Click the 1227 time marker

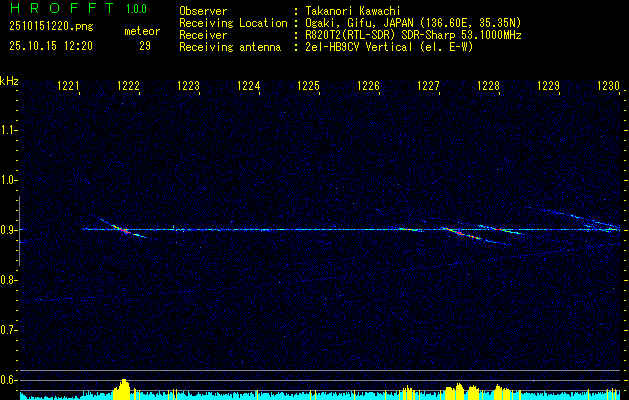pyautogui.click(x=428, y=85)
